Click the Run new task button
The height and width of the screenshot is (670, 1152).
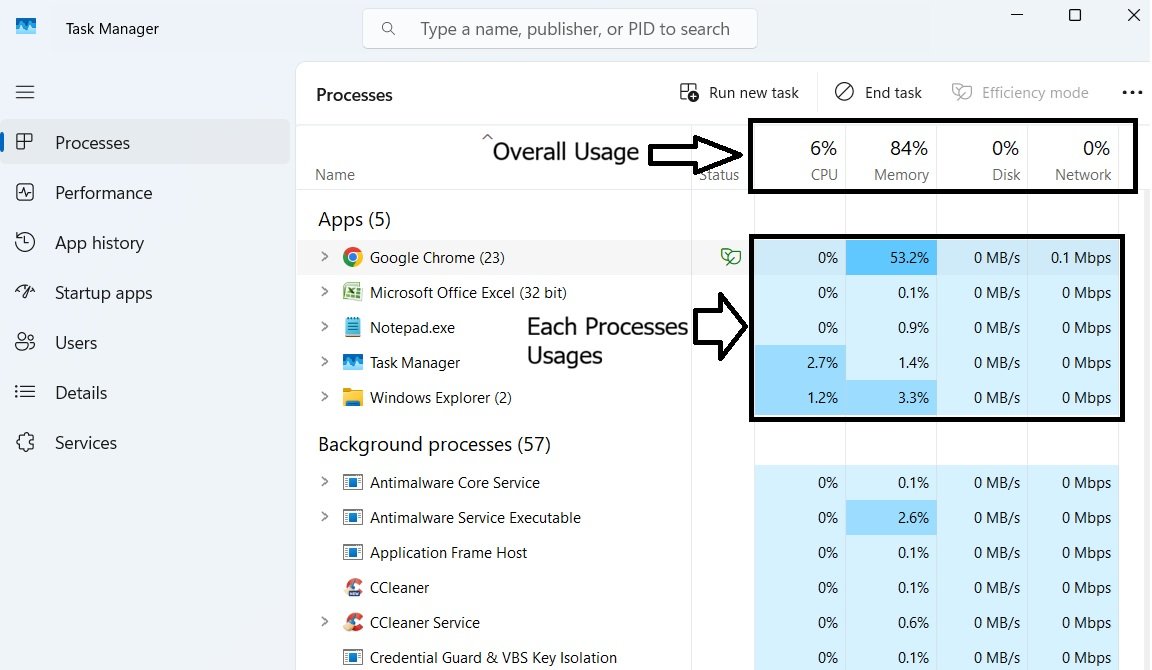[x=738, y=93]
